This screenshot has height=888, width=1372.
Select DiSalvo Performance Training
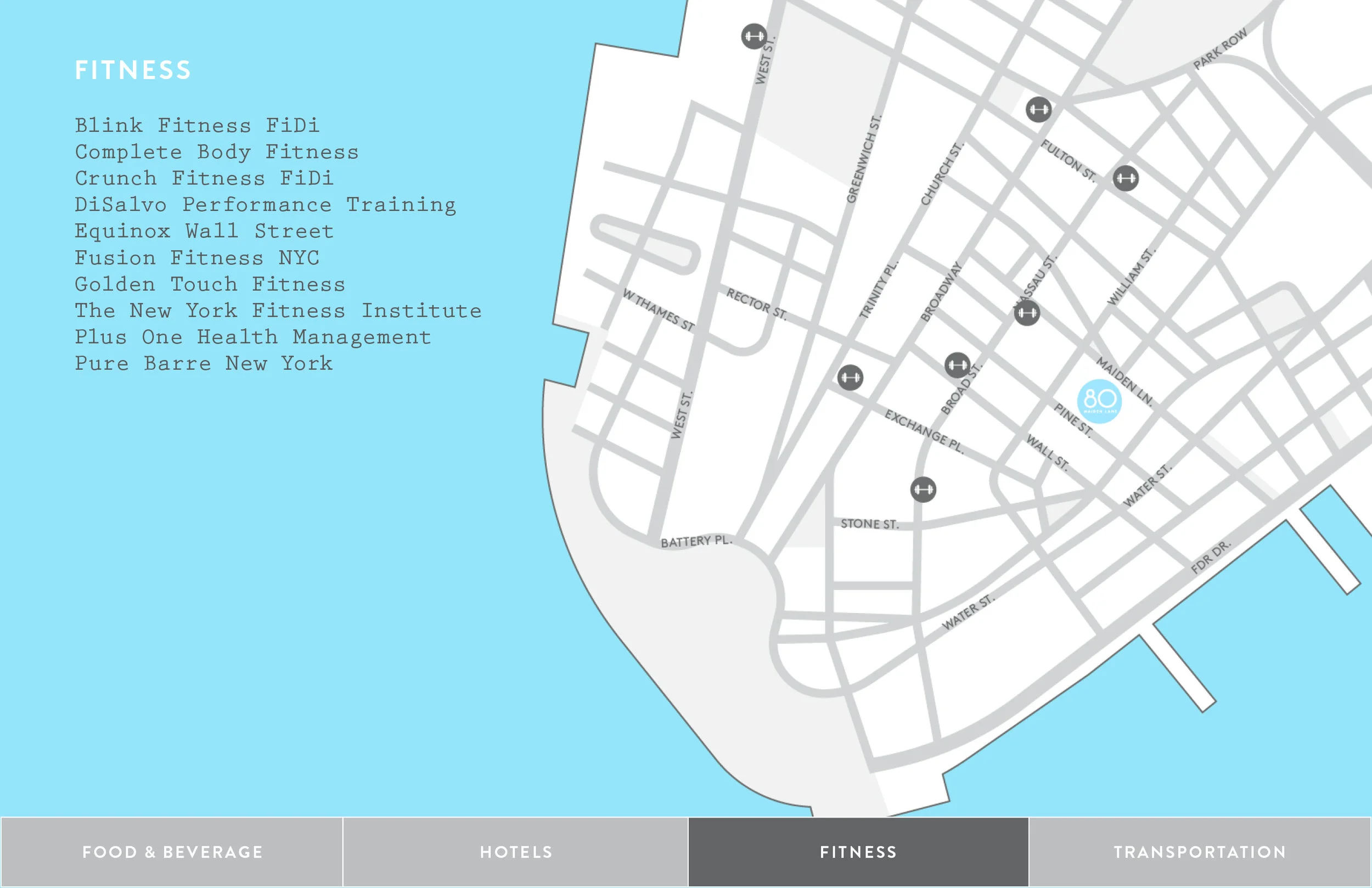266,205
